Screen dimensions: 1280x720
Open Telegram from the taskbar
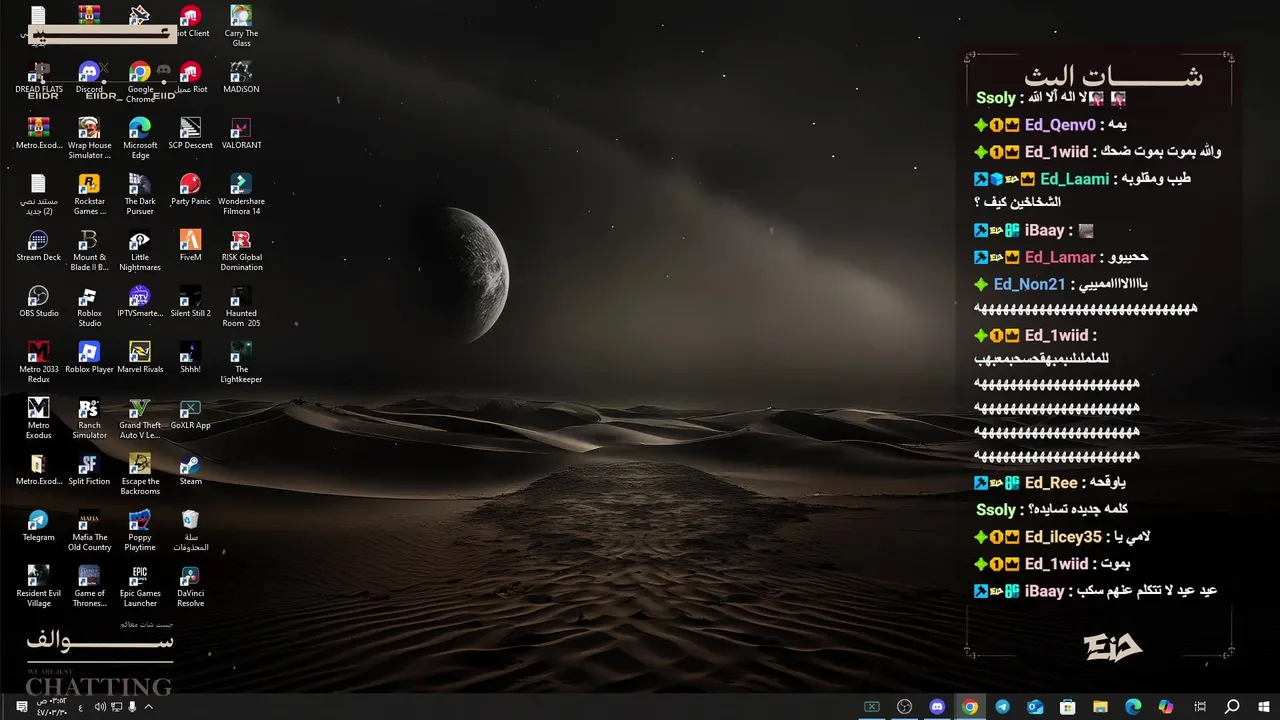click(x=1002, y=707)
